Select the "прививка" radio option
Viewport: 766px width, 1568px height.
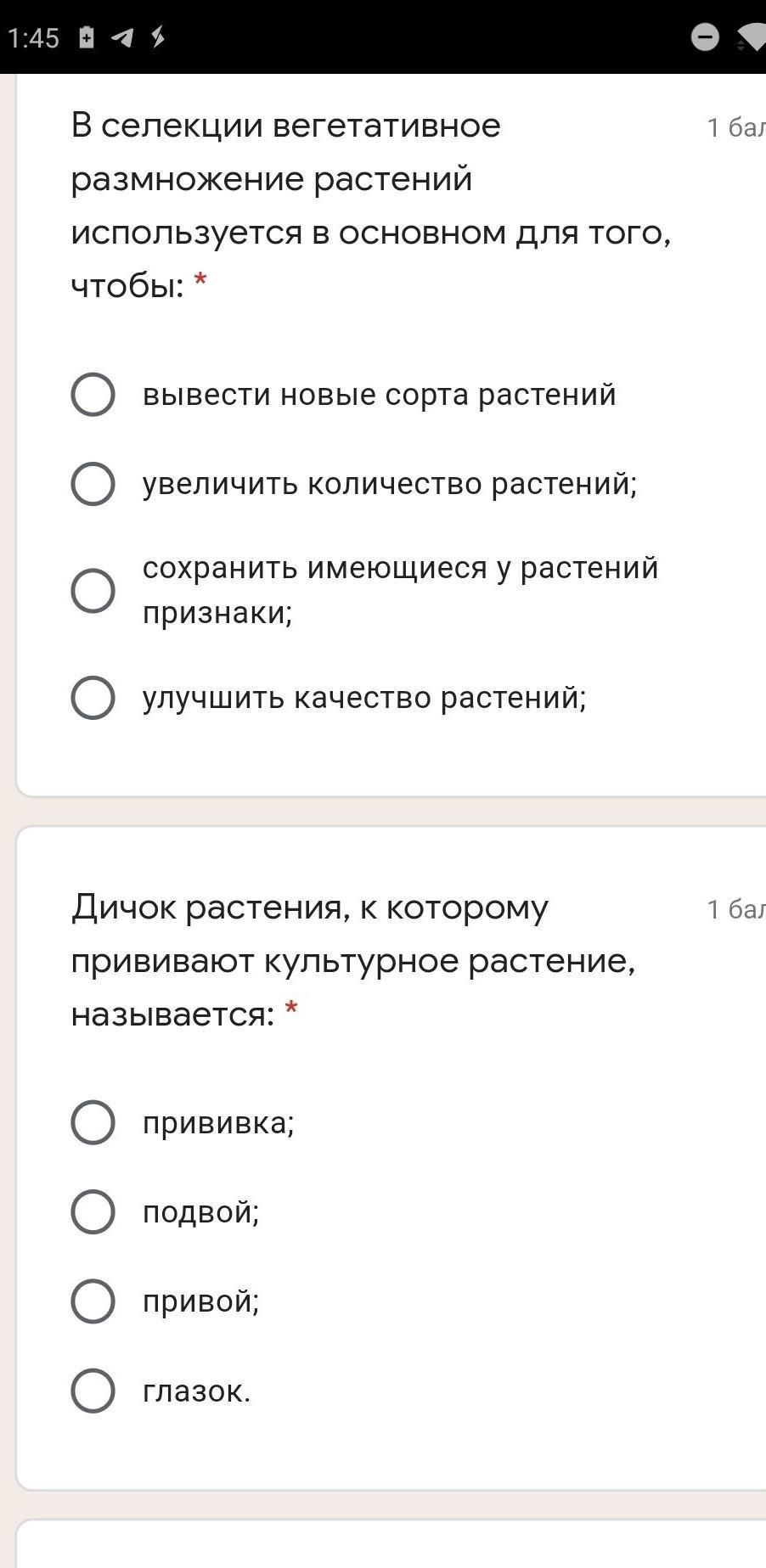[93, 1122]
